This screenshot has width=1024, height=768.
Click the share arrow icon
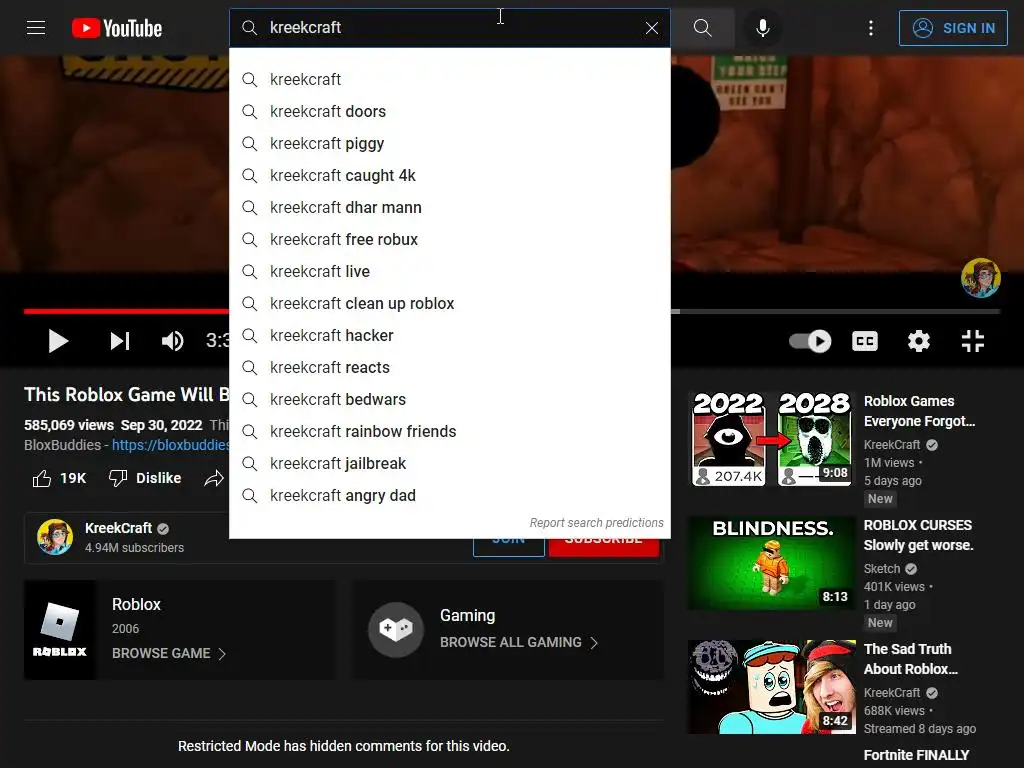214,479
